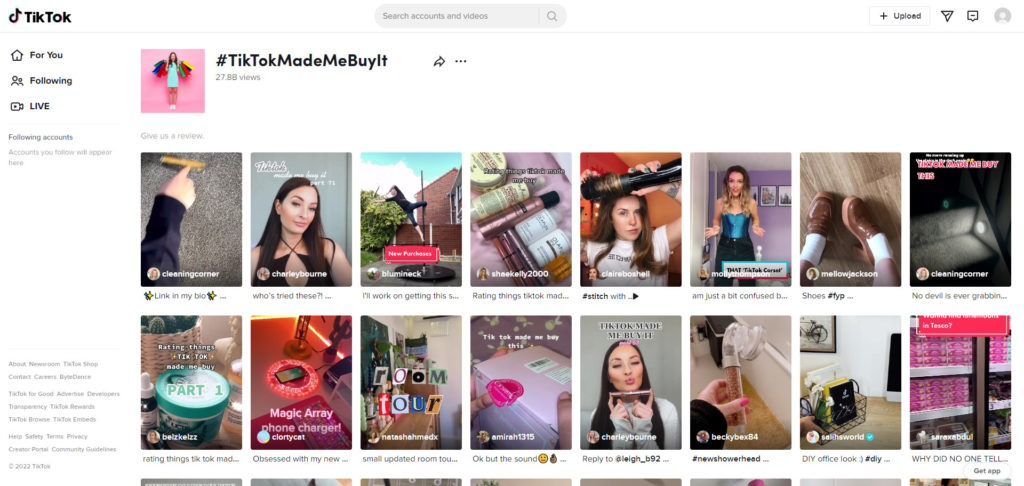This screenshot has height=486, width=1024.
Task: Click the salihsworld verified badge
Action: [869, 437]
